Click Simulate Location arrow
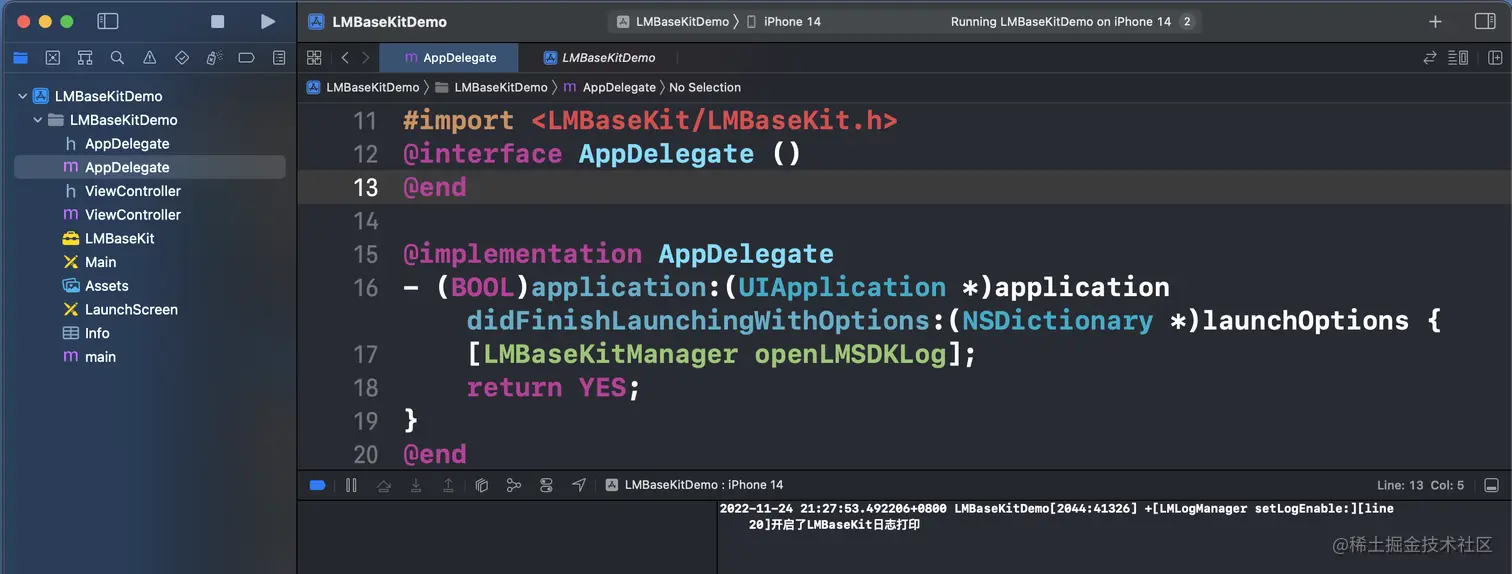Image resolution: width=1512 pixels, height=574 pixels. pos(578,485)
